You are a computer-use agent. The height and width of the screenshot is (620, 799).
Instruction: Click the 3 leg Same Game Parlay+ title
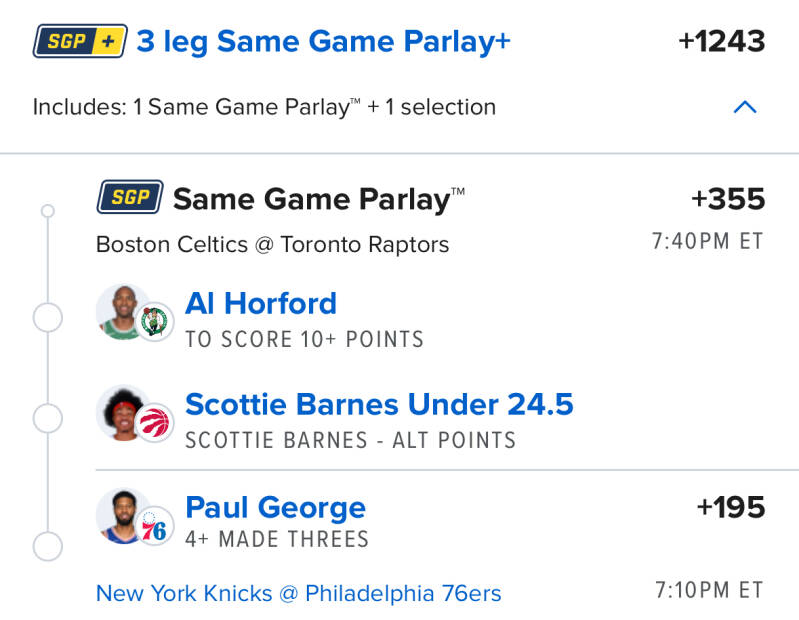(323, 41)
